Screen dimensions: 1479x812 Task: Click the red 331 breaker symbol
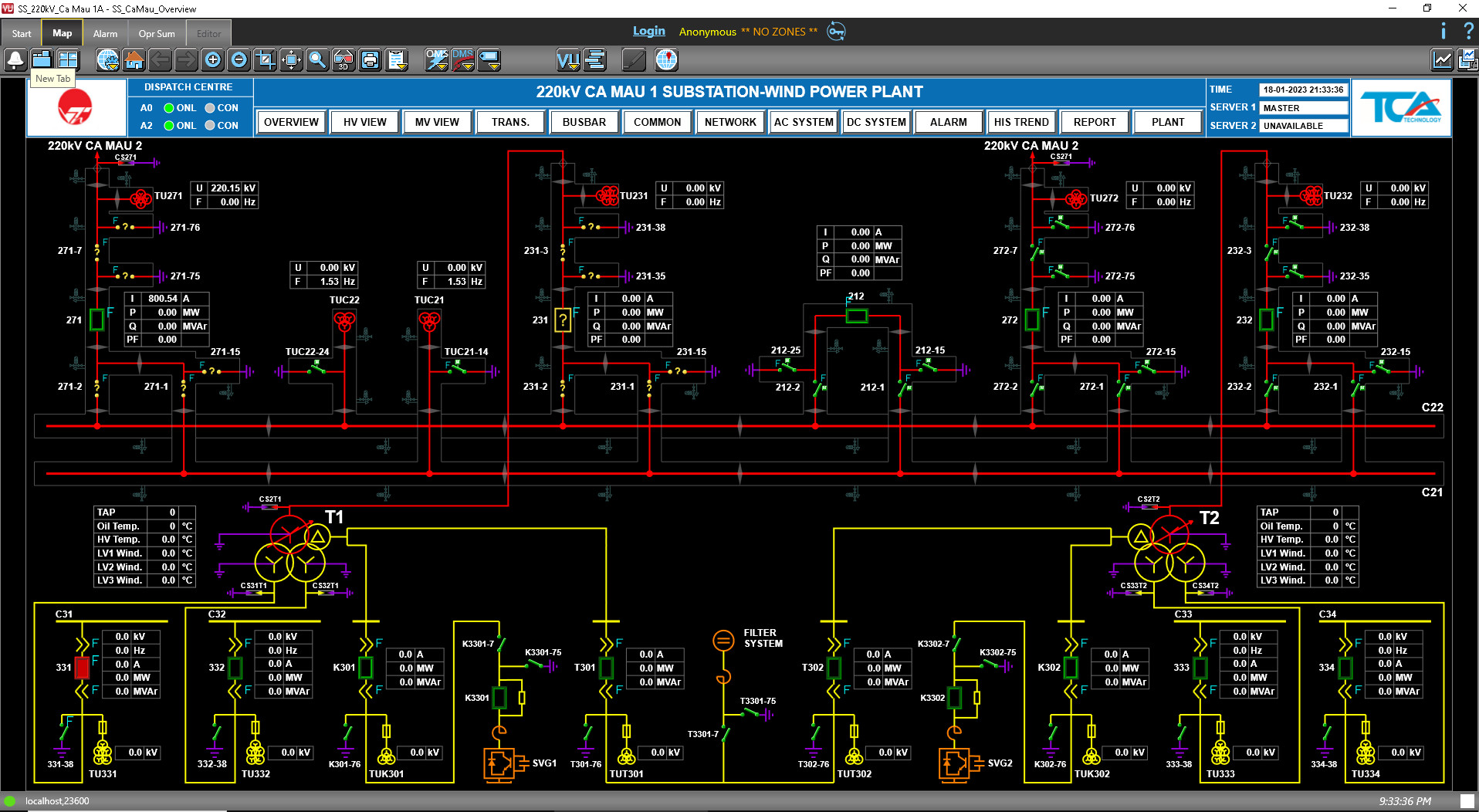[x=82, y=668]
